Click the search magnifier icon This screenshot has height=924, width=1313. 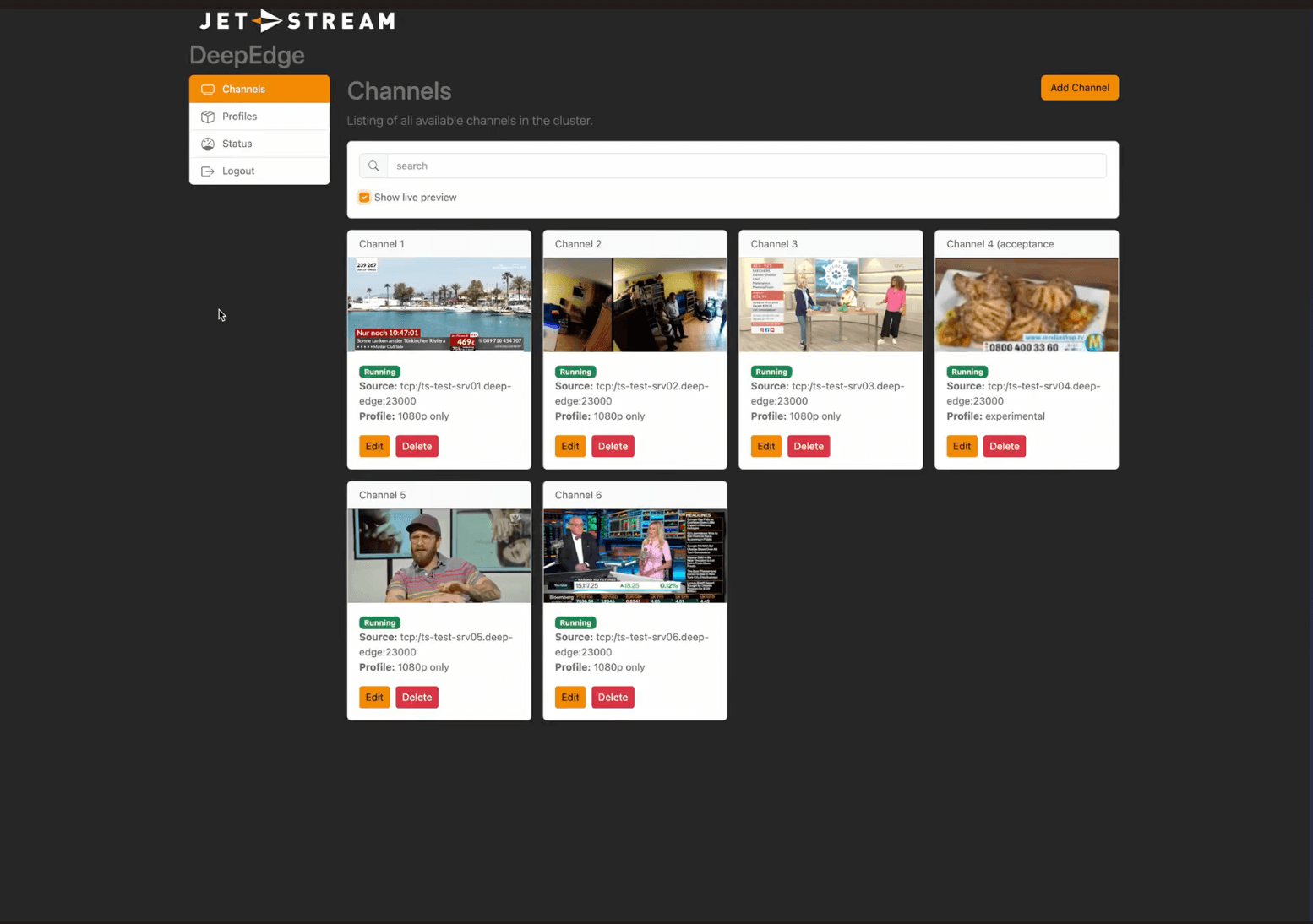(373, 166)
